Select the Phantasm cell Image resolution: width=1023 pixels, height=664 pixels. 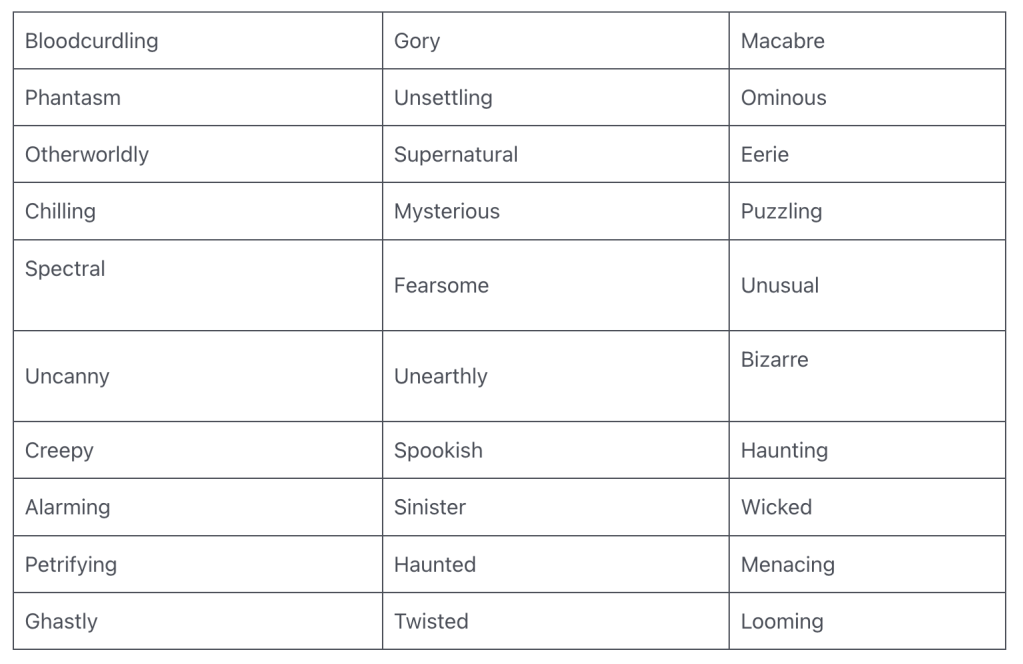(x=73, y=98)
